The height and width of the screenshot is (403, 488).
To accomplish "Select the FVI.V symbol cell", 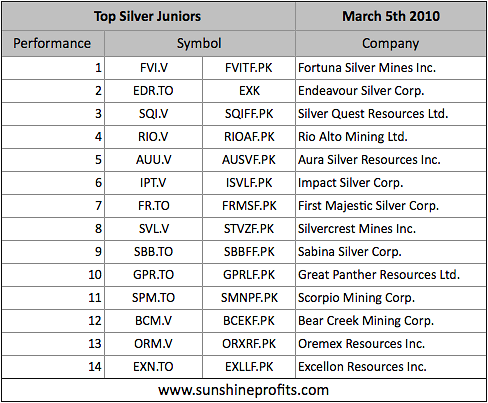I will [153, 68].
